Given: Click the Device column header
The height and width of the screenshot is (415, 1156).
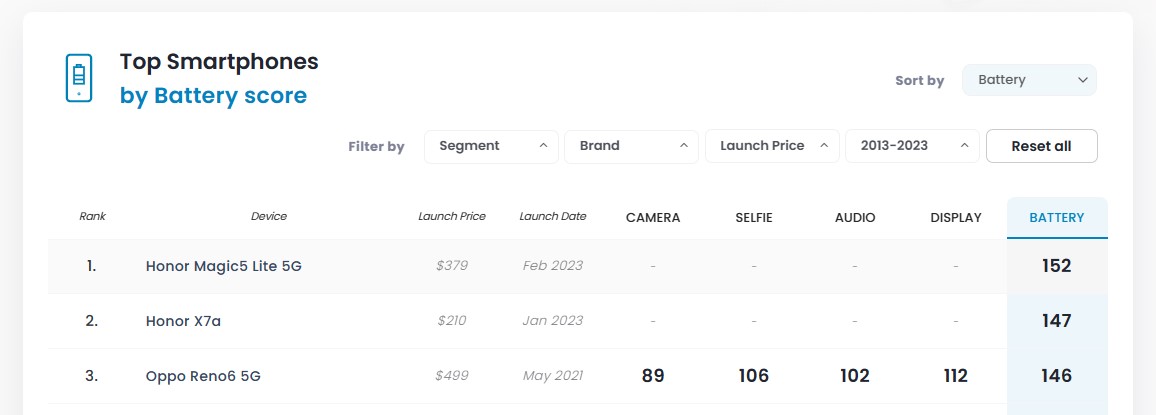Looking at the screenshot, I should (x=269, y=216).
